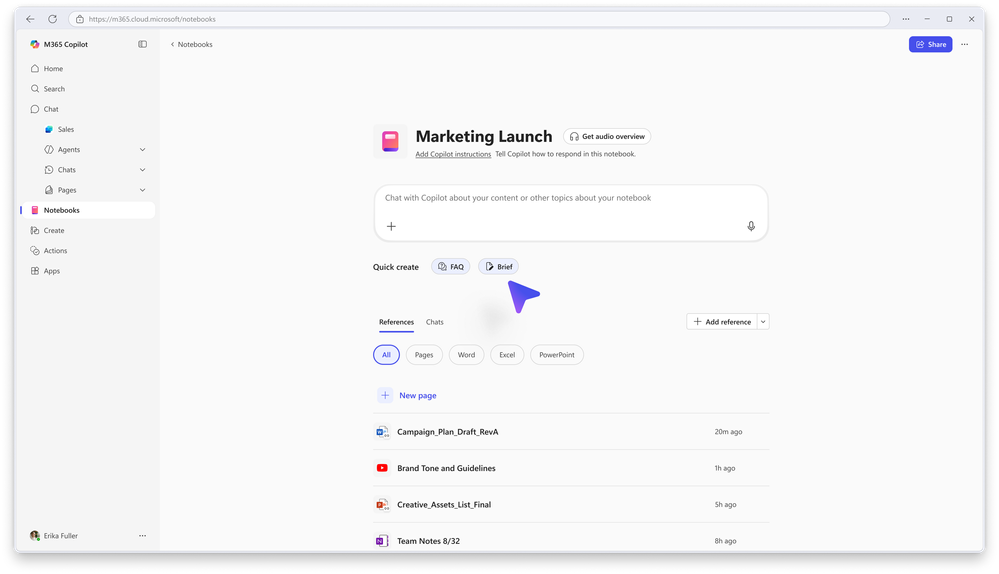Expand the Pages section chevron
Image resolution: width=999 pixels, height=574 pixels.
tap(142, 190)
